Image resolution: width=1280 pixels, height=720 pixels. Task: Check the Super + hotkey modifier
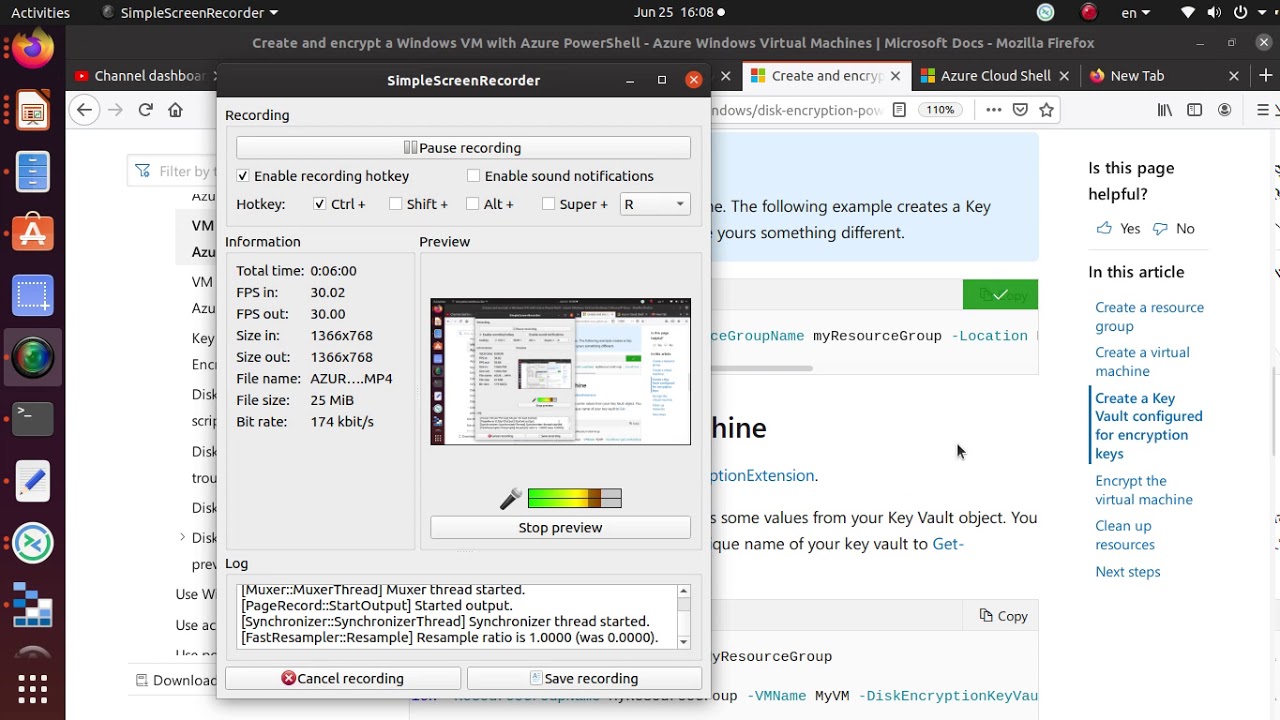point(549,204)
